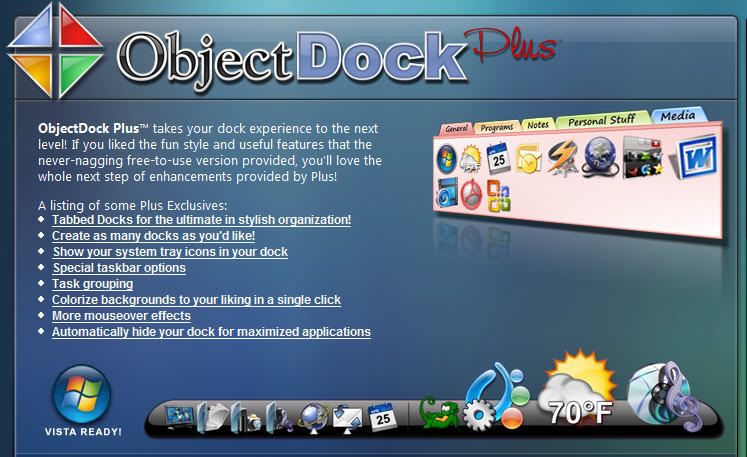The image size is (747, 457).
Task: Open the small music folder with purple note
Action: tap(279, 417)
